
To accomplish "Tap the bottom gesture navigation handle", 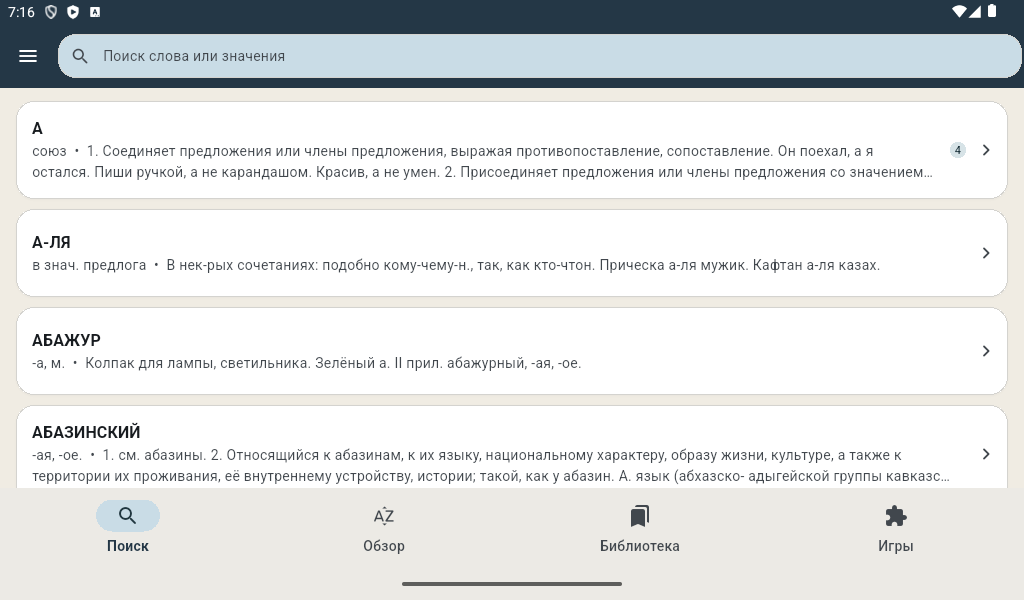I will pos(512,584).
